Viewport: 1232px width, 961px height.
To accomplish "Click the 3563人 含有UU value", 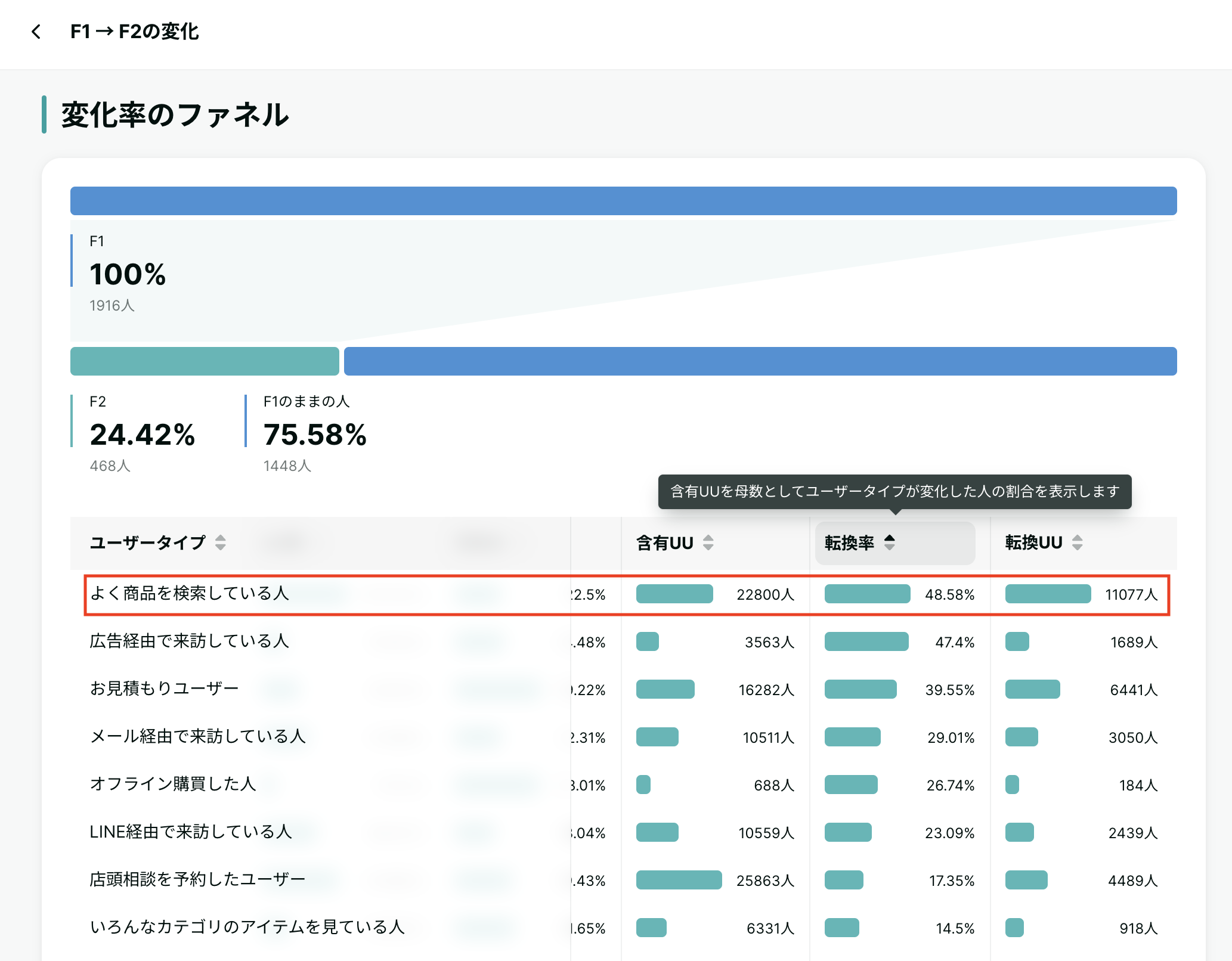I will pyautogui.click(x=770, y=642).
